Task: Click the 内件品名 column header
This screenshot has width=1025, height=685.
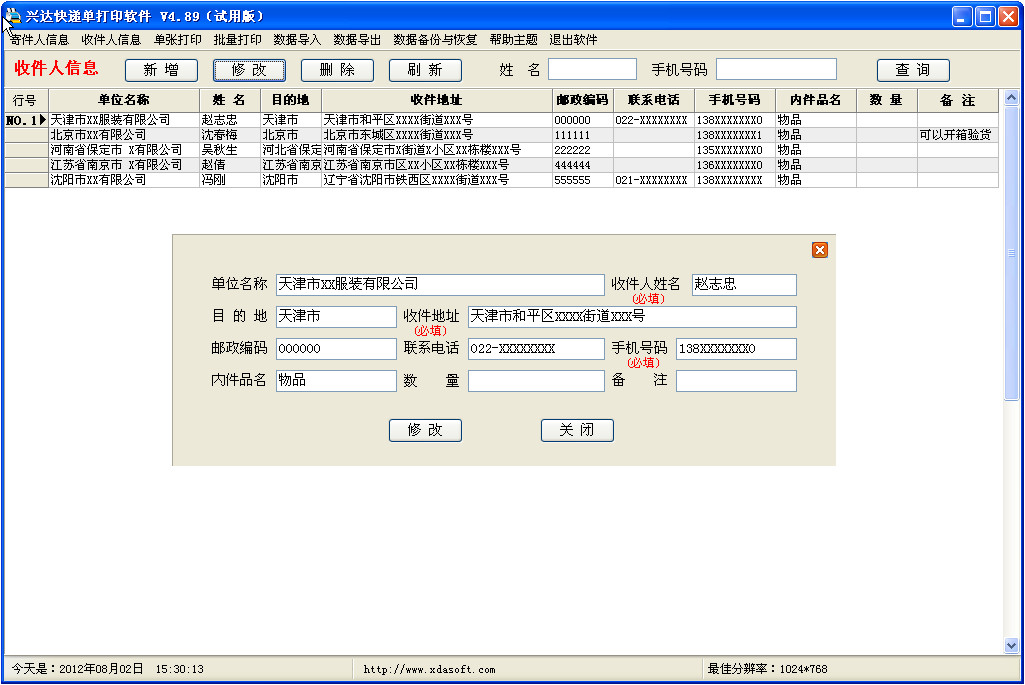Action: [816, 101]
